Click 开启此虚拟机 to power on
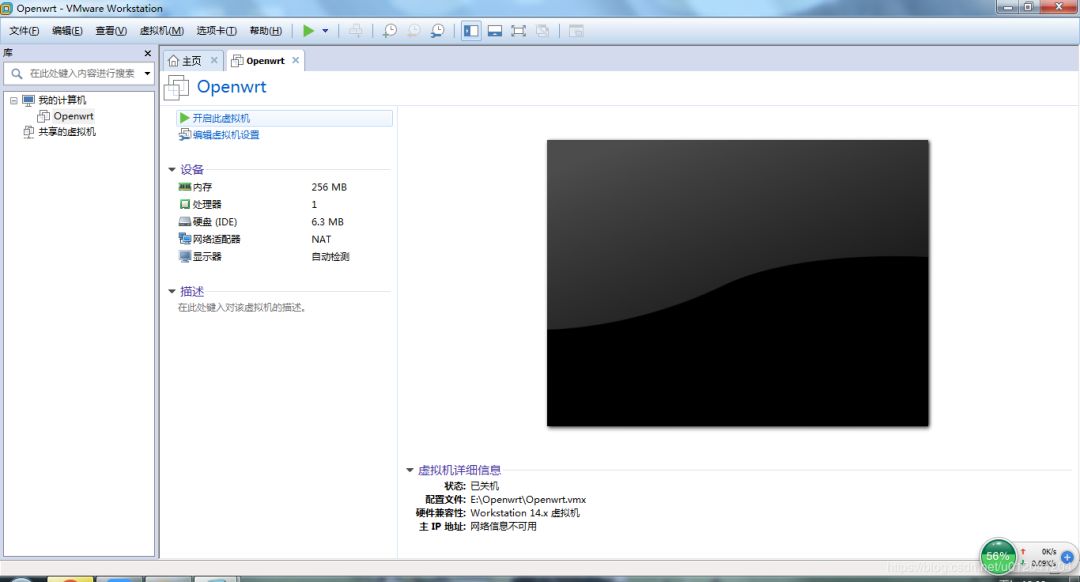This screenshot has height=582, width=1080. coord(220,118)
